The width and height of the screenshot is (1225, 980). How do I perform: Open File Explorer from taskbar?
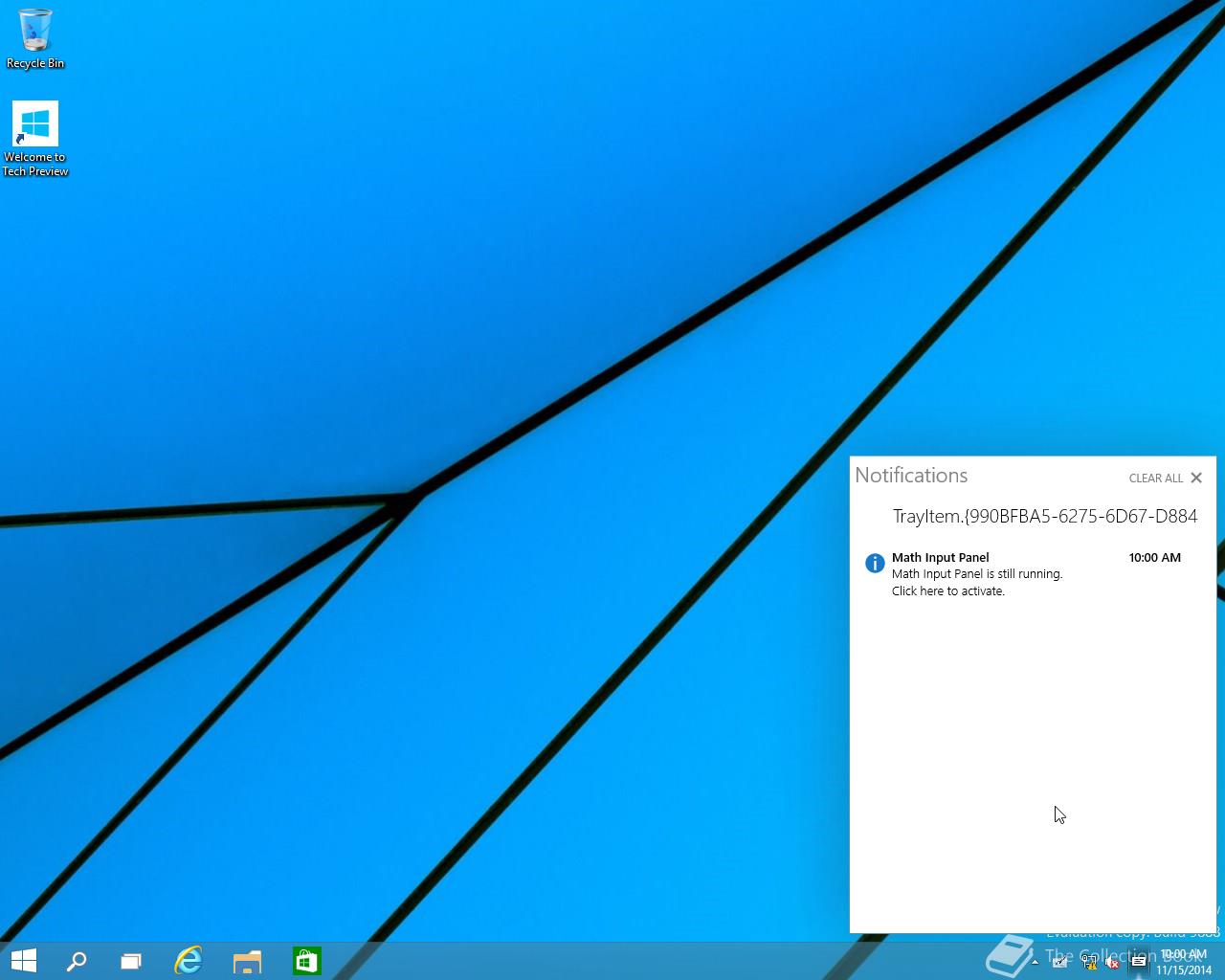point(247,961)
